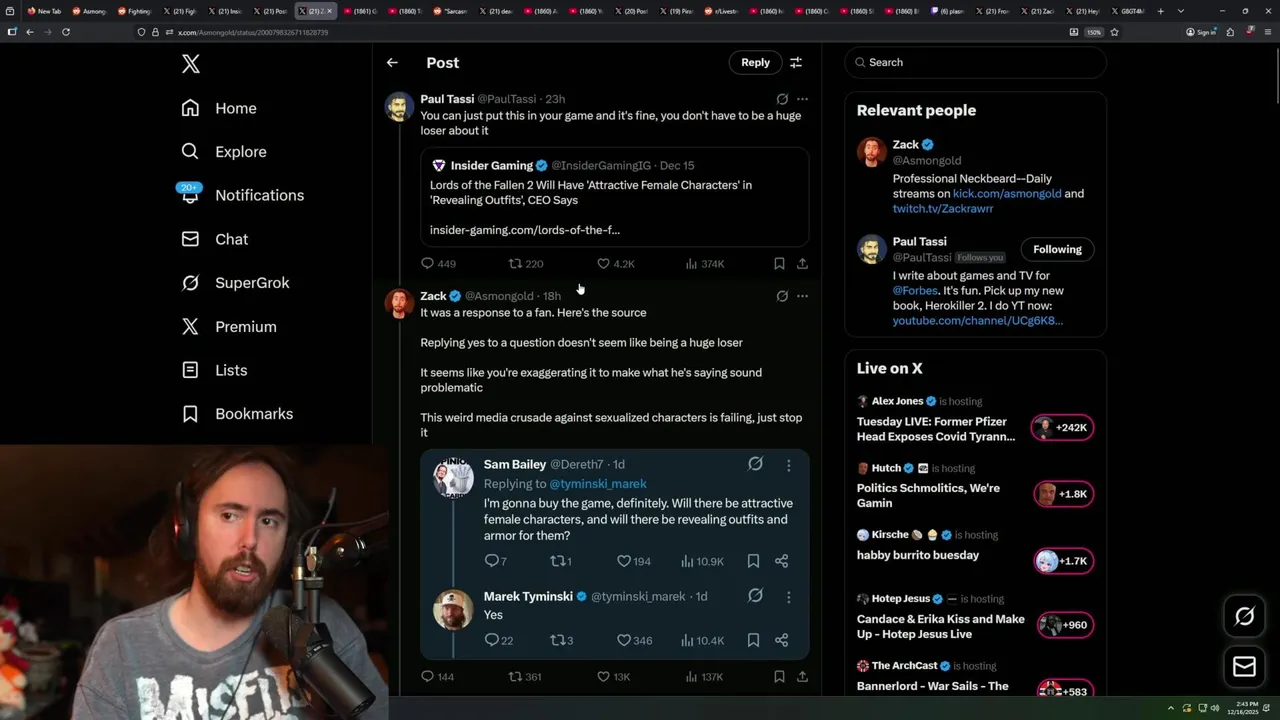Screen dimensions: 1280x720
Task: Bookmark Sam Bailey's post
Action: 753,561
